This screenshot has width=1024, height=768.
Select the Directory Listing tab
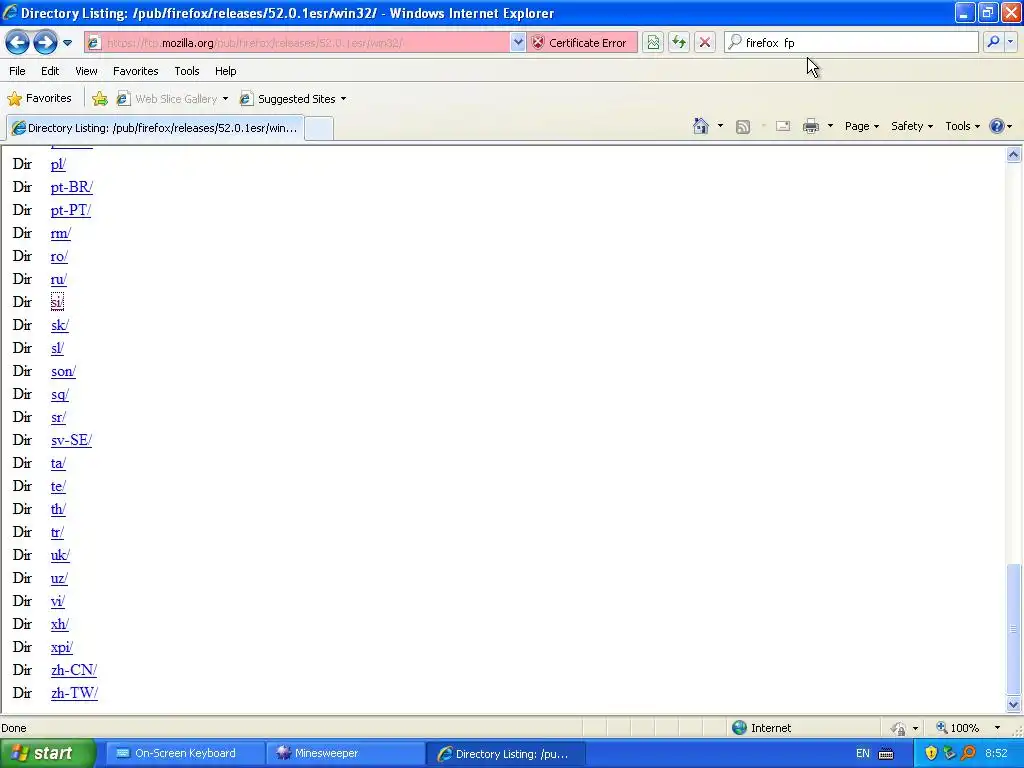(155, 128)
